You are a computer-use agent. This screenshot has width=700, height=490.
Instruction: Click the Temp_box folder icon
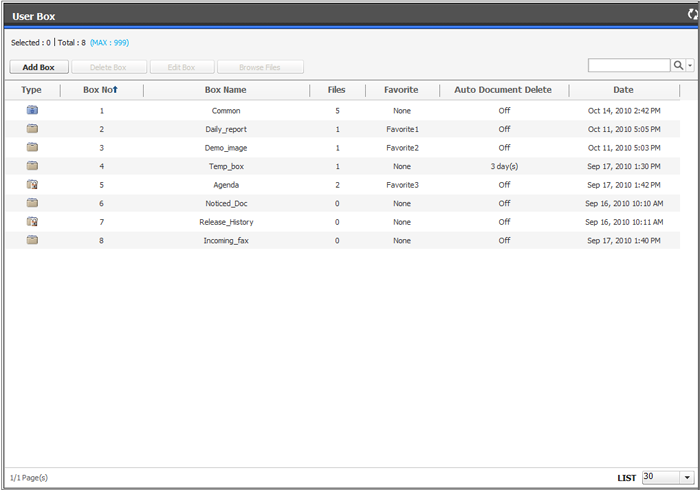[32, 166]
